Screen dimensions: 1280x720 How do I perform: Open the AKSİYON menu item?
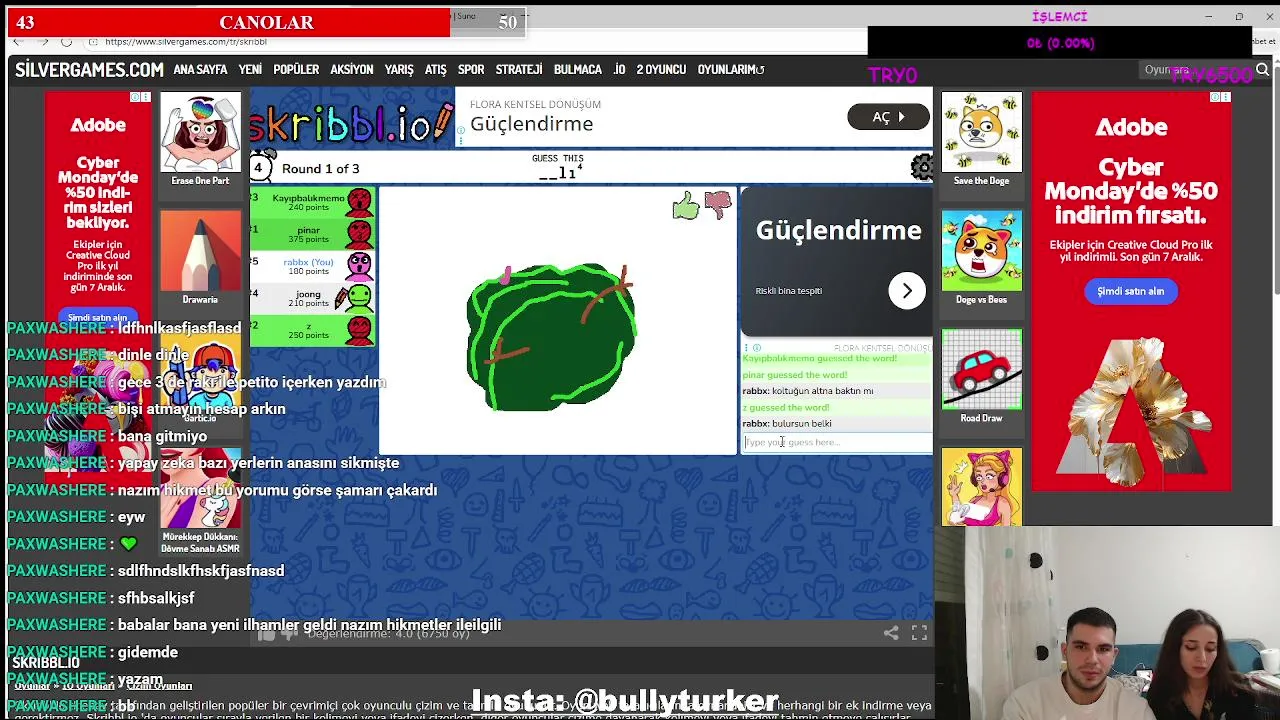click(x=352, y=70)
